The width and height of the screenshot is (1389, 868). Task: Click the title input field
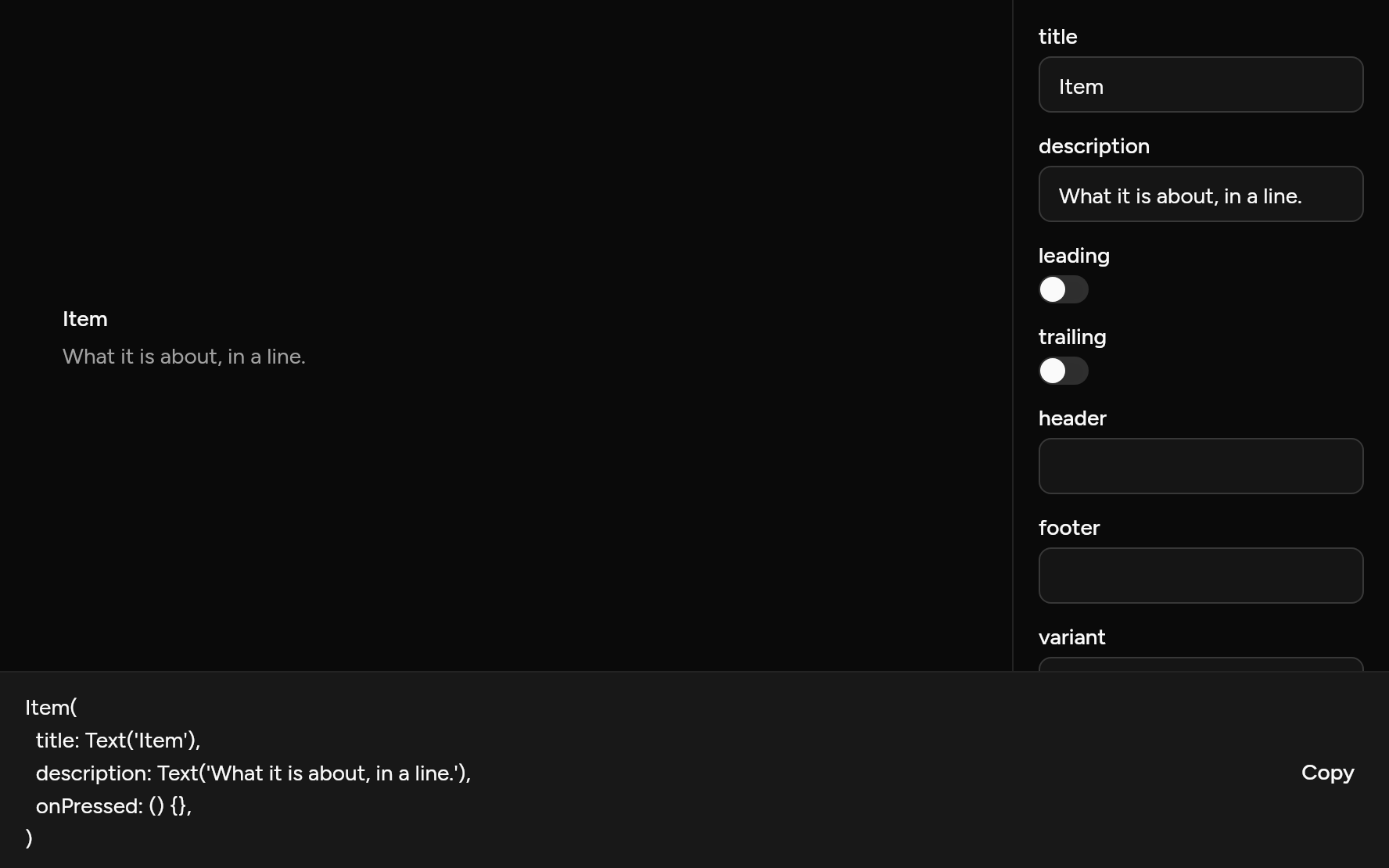[x=1201, y=84]
